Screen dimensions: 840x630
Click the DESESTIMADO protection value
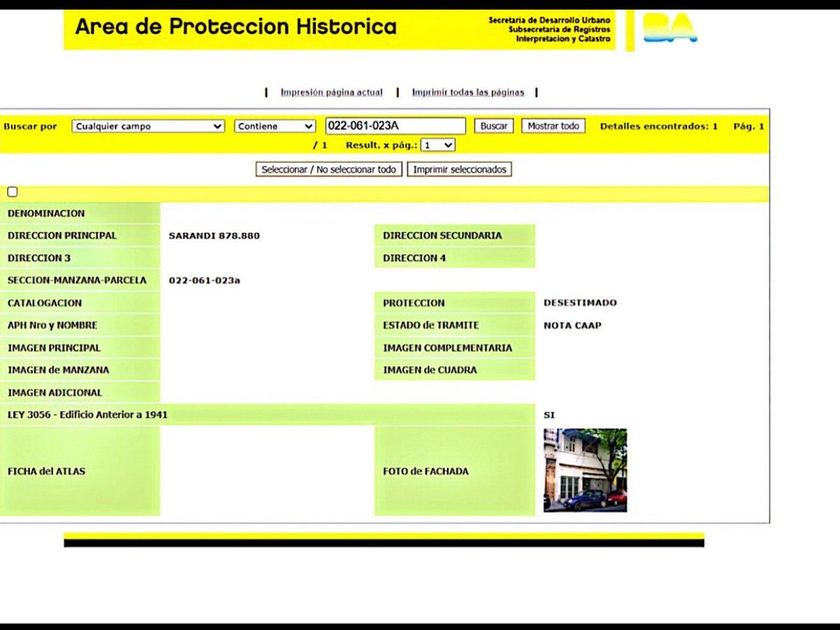click(580, 303)
